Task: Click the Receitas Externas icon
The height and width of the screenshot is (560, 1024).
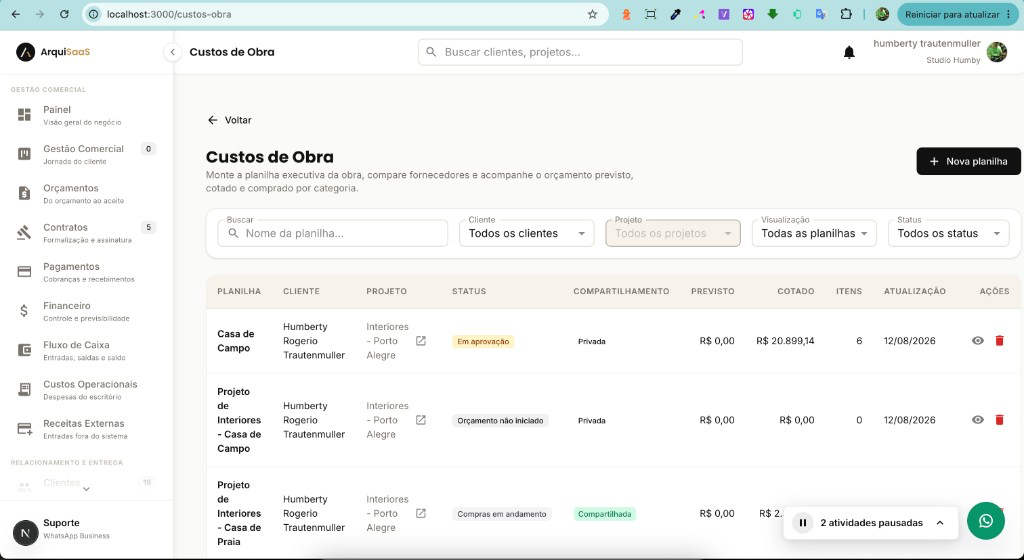Action: pos(24,429)
